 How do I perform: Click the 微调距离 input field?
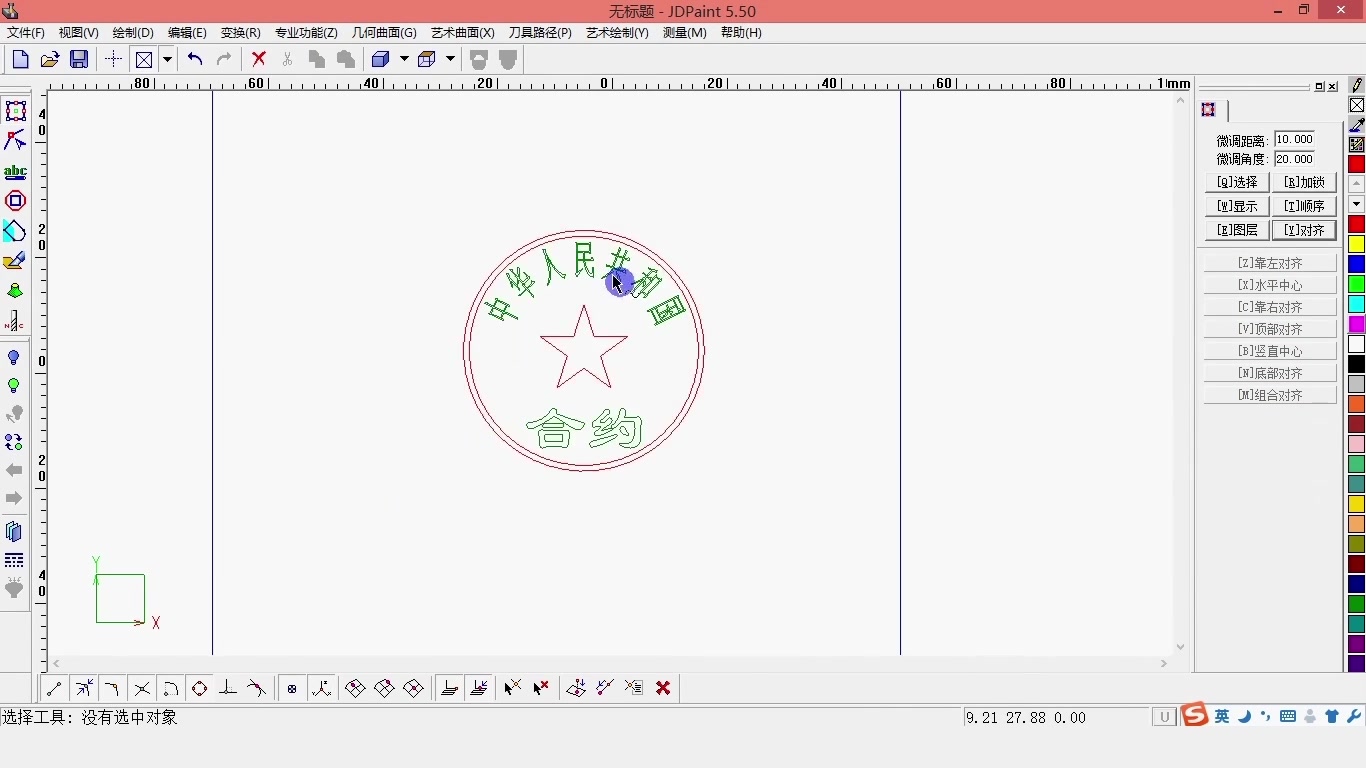click(x=1294, y=140)
